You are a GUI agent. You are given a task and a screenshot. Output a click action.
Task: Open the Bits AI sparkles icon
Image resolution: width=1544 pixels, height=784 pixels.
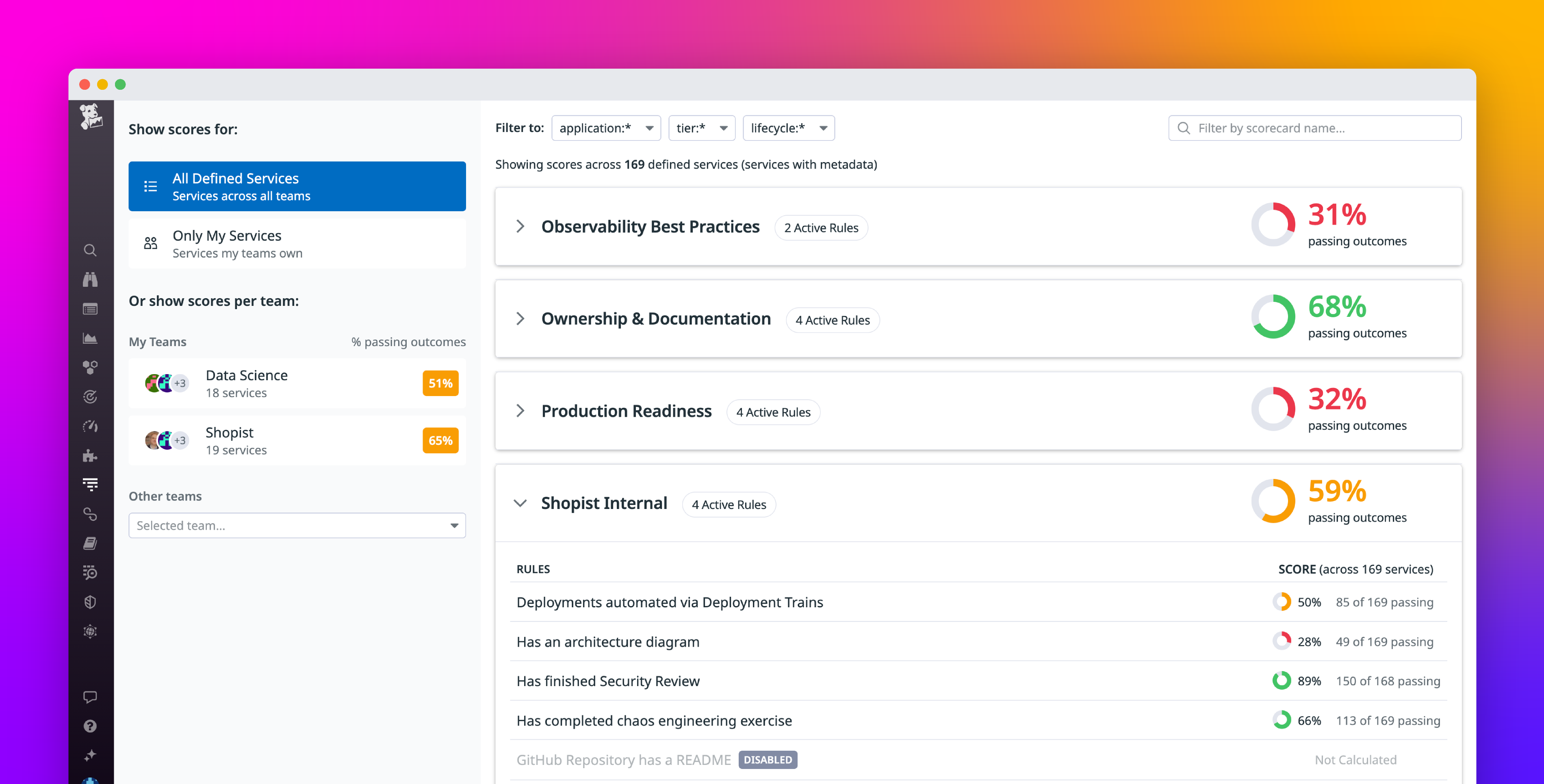(91, 755)
